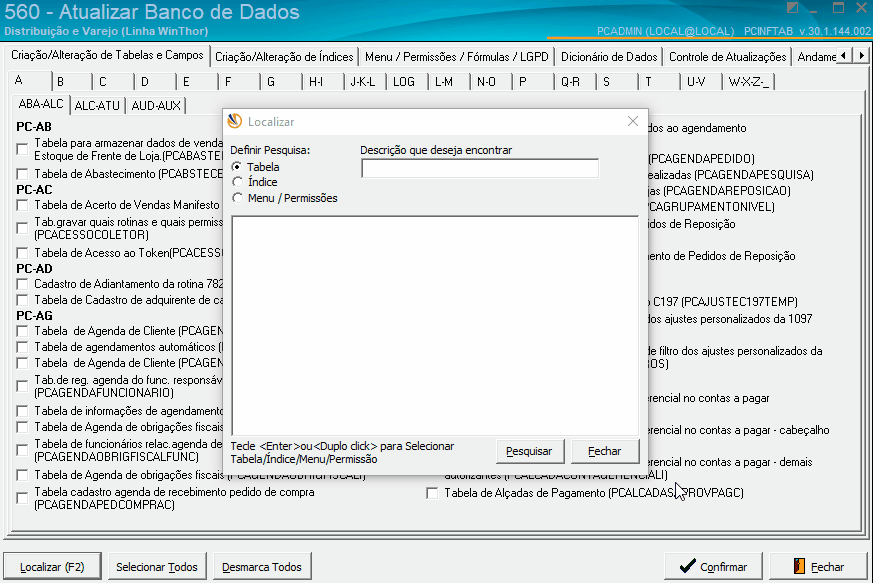The height and width of the screenshot is (583, 873).
Task: Click the Desmarca Todos button
Action: tap(262, 566)
